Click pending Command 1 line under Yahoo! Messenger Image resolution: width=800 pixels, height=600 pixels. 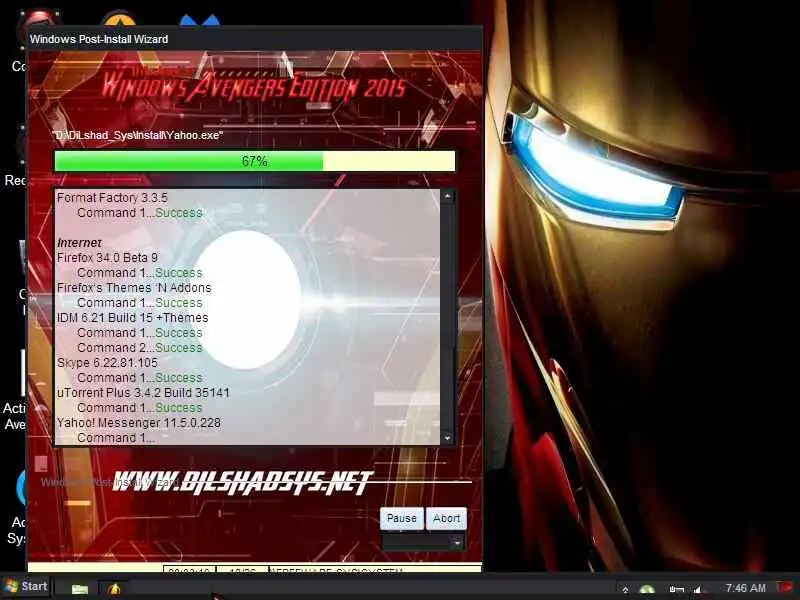(116, 438)
